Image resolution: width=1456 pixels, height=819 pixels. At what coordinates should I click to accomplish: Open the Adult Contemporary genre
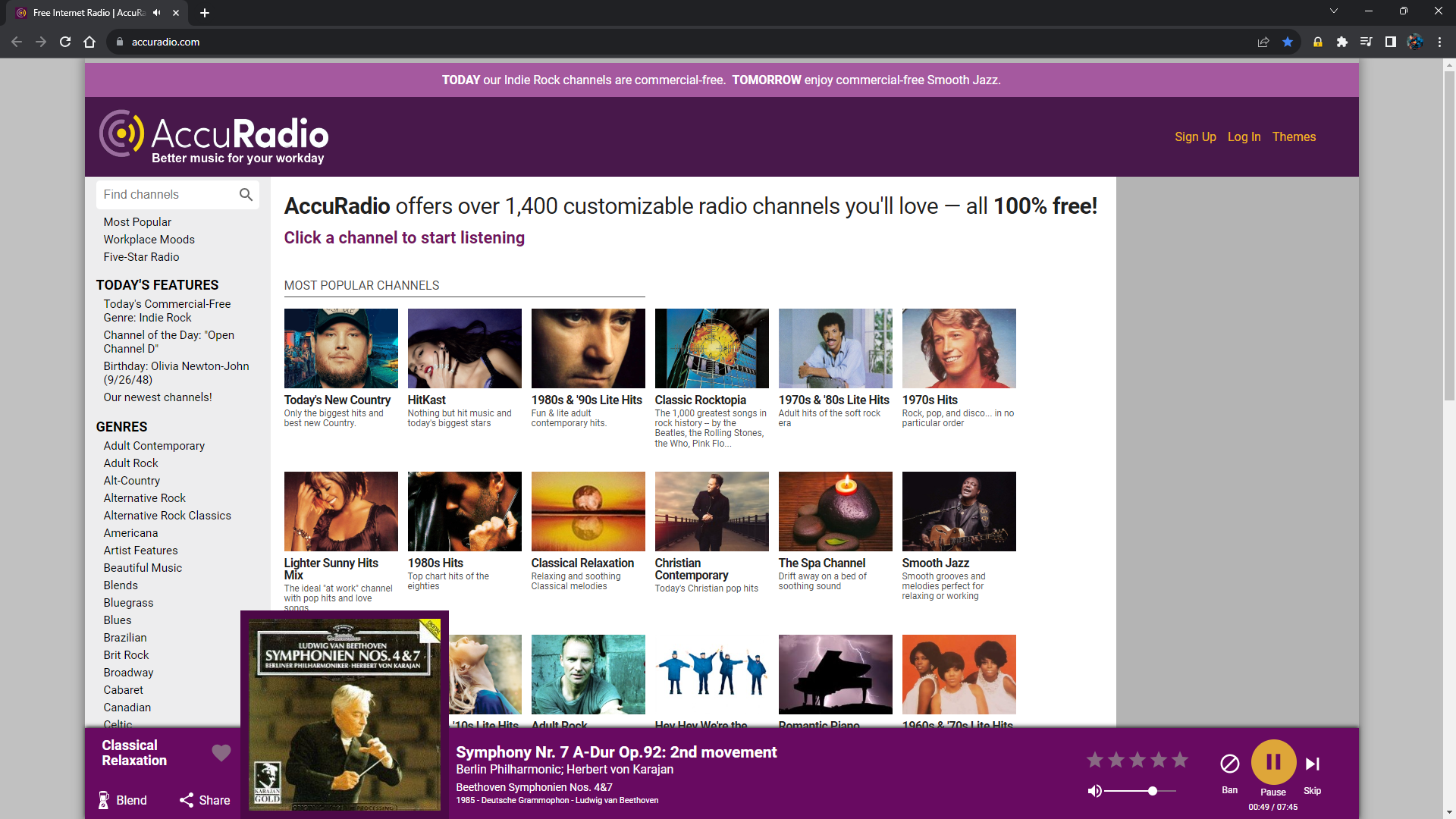[x=154, y=446]
